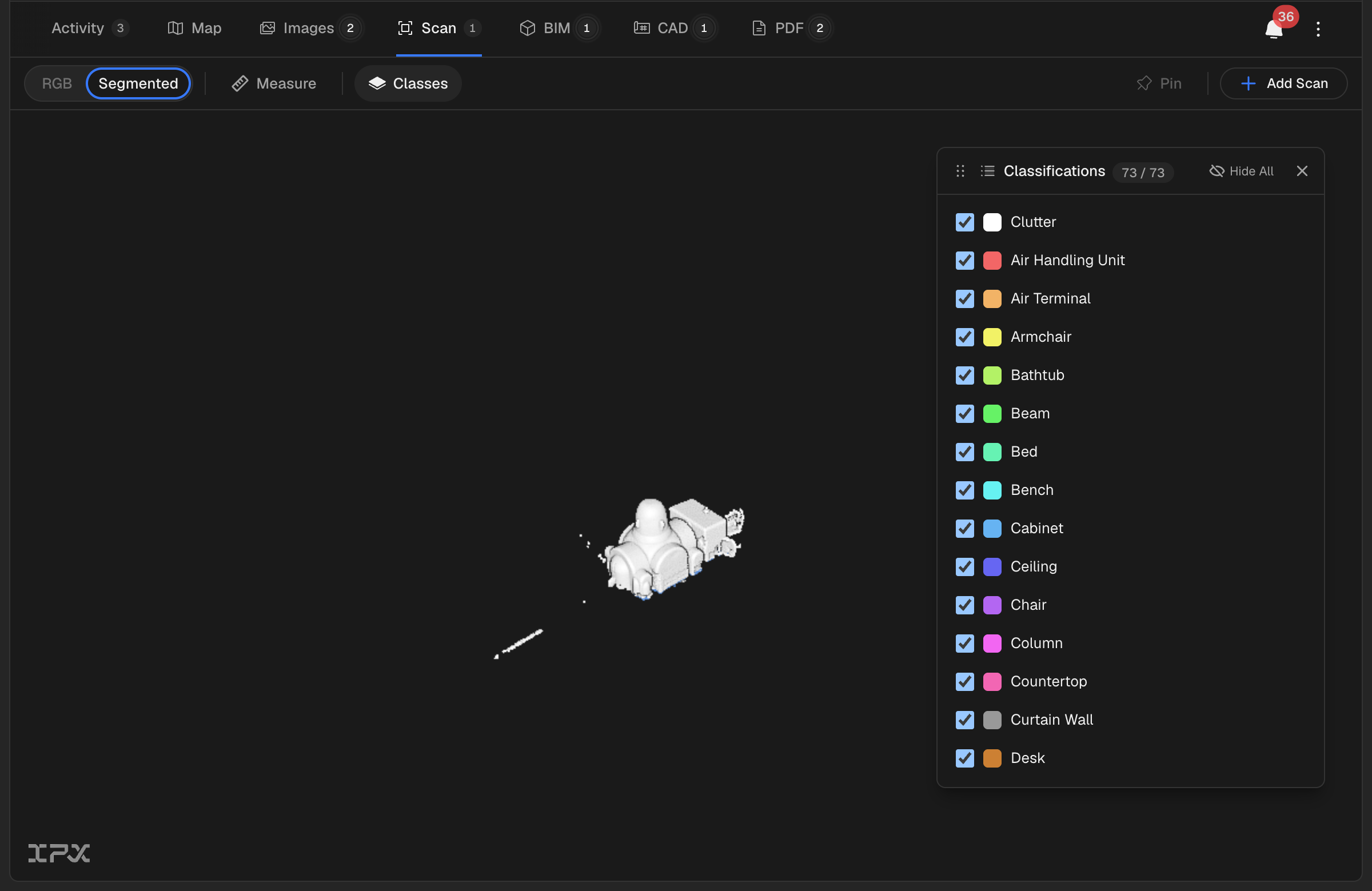The image size is (1372, 891).
Task: Toggle the Column checkbox
Action: [x=964, y=643]
